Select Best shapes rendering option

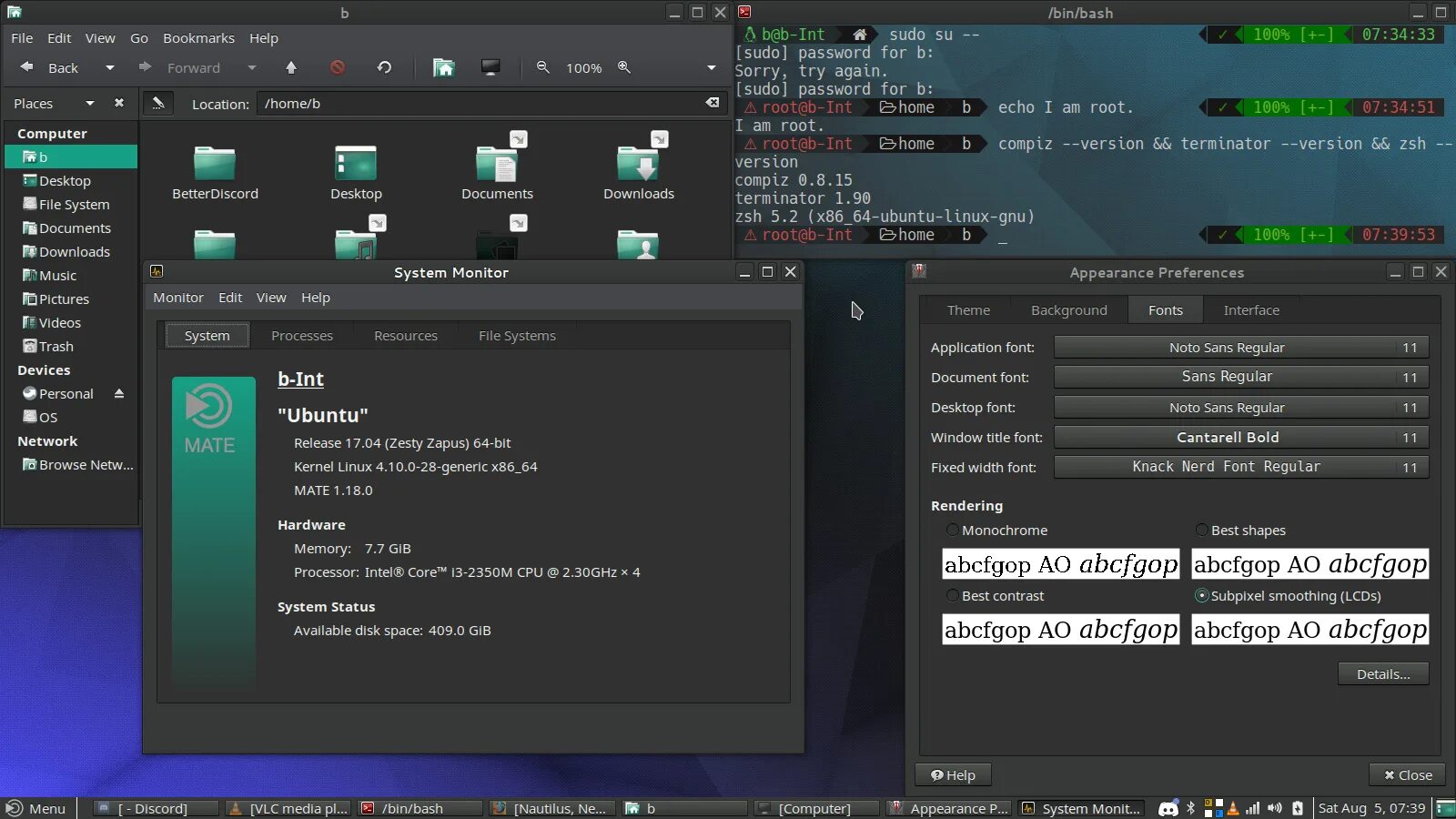point(1240,530)
